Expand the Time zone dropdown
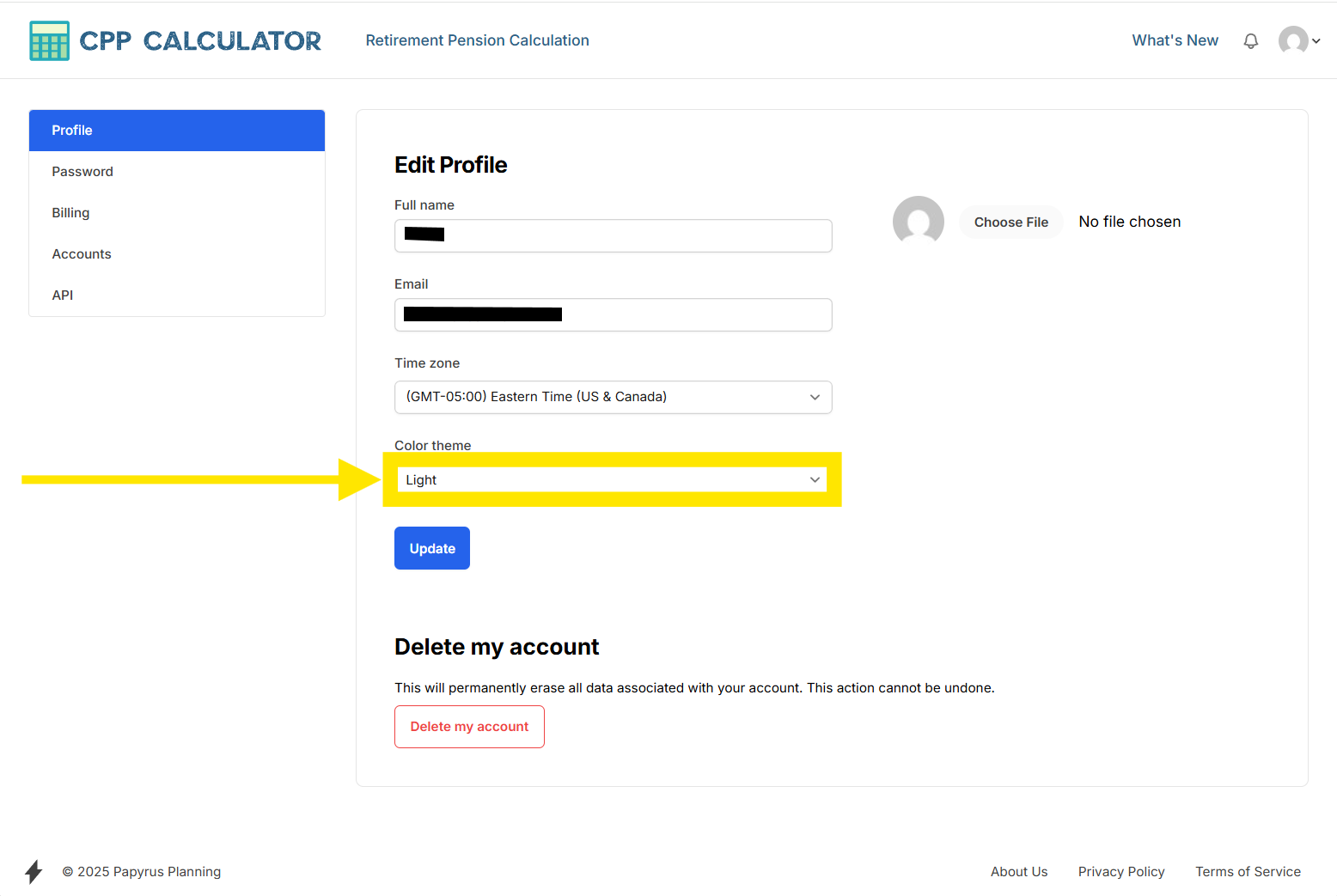Screen dimensions: 1337x896 coord(613,397)
